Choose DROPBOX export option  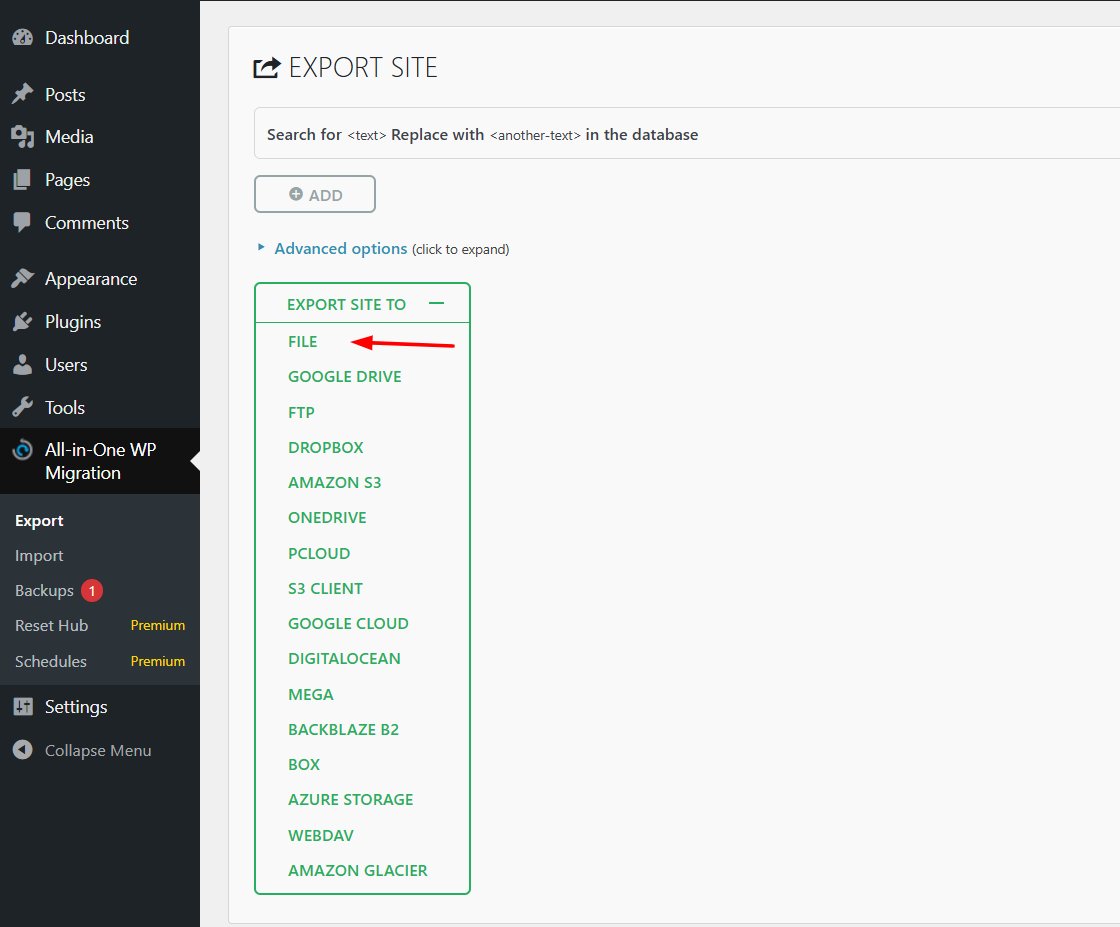click(x=326, y=447)
